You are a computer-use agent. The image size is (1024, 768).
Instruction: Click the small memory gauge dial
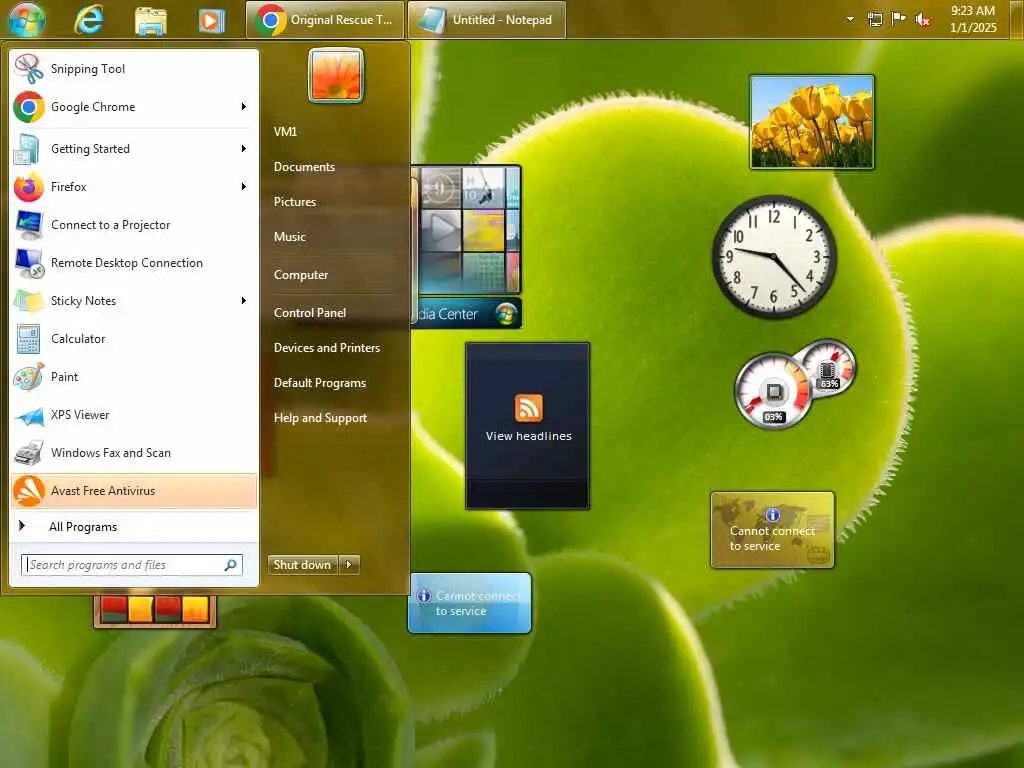pos(828,368)
